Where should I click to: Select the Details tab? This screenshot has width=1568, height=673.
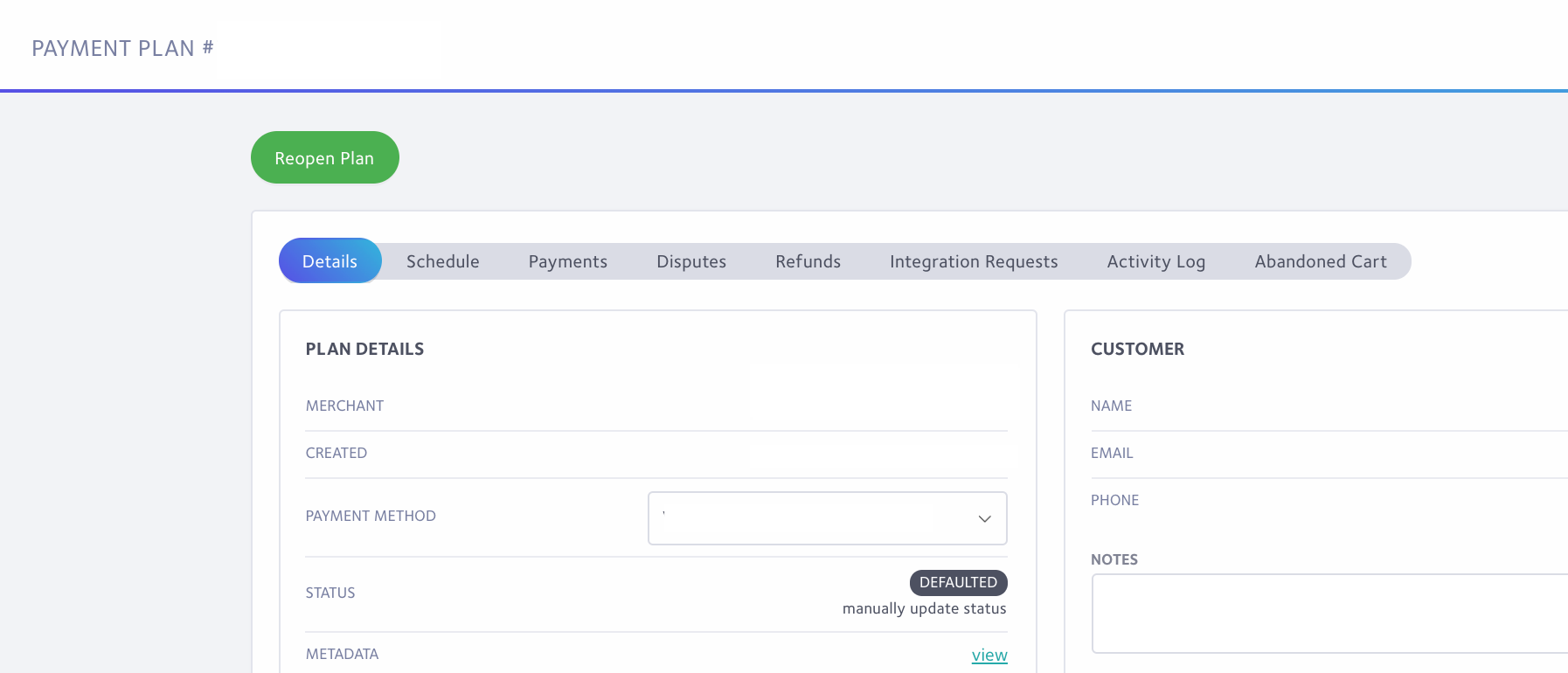click(330, 261)
